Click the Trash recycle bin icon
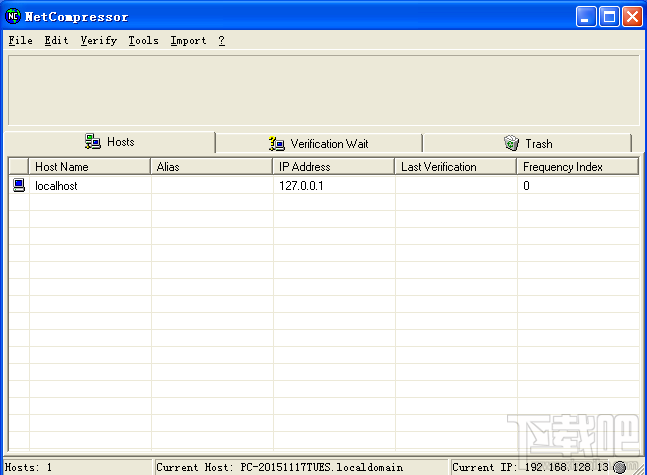This screenshot has width=647, height=475. (512, 143)
